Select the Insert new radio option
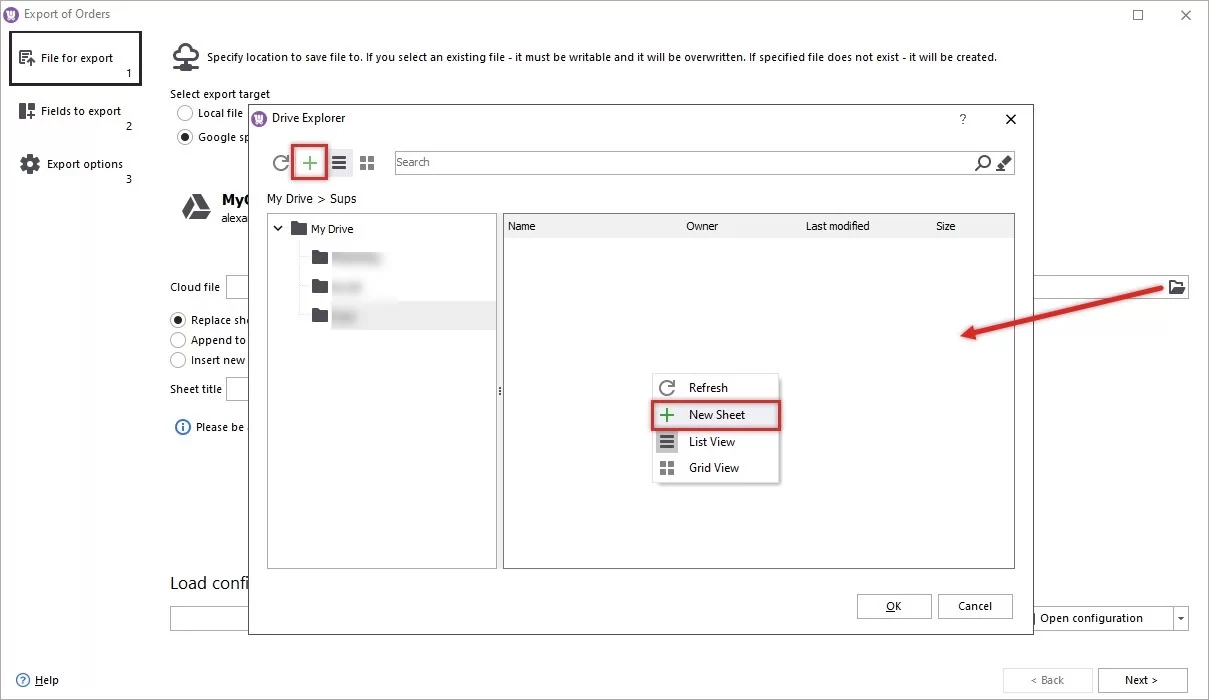Image resolution: width=1209 pixels, height=700 pixels. [x=177, y=360]
